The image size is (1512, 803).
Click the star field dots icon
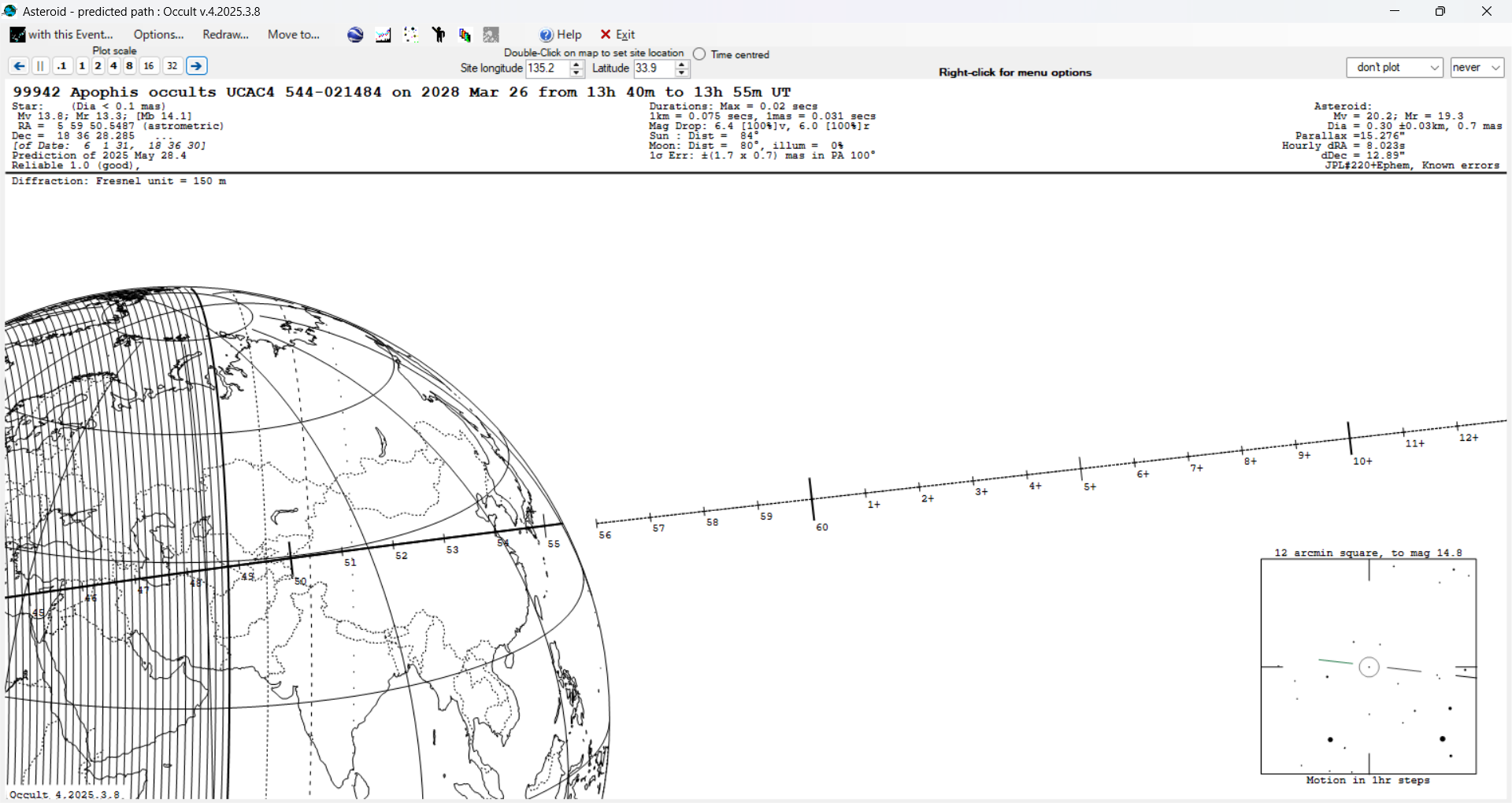[x=410, y=35]
